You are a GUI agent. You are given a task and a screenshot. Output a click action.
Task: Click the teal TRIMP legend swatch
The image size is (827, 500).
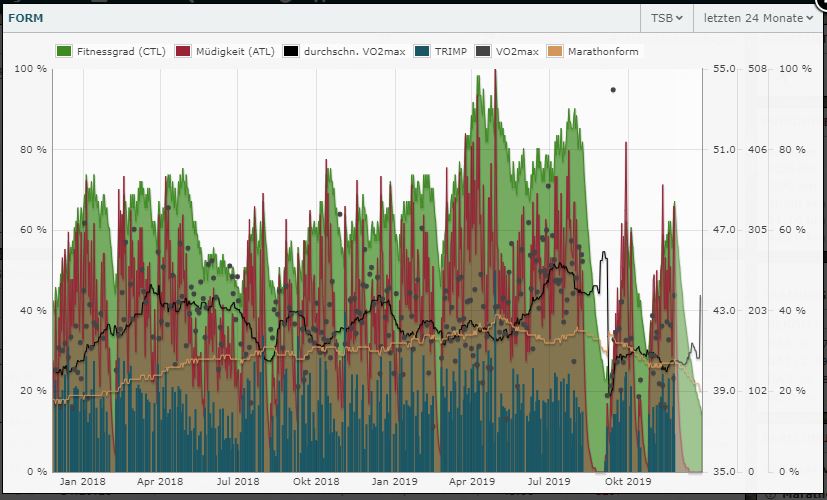422,51
